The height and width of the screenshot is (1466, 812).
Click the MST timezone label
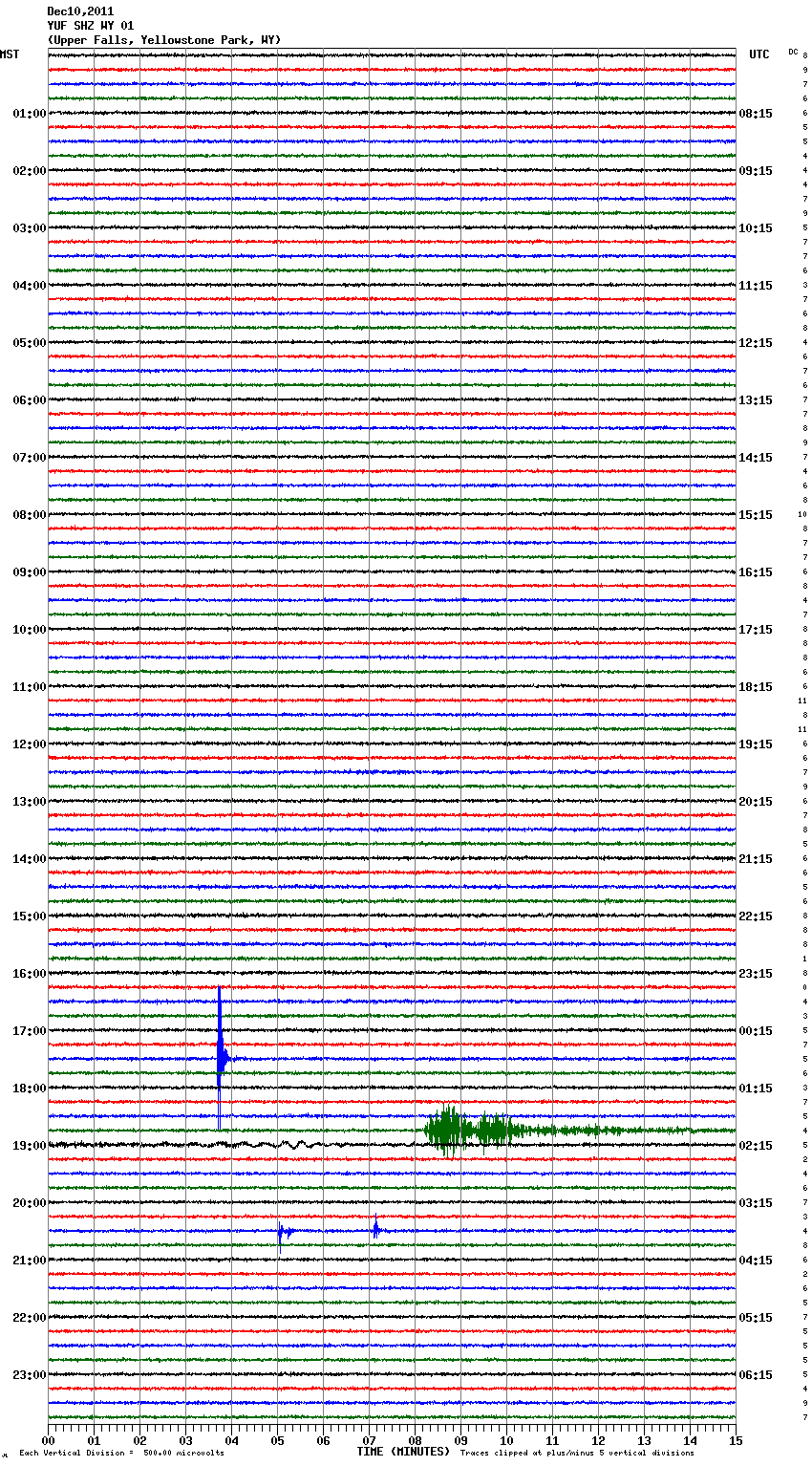[10, 54]
